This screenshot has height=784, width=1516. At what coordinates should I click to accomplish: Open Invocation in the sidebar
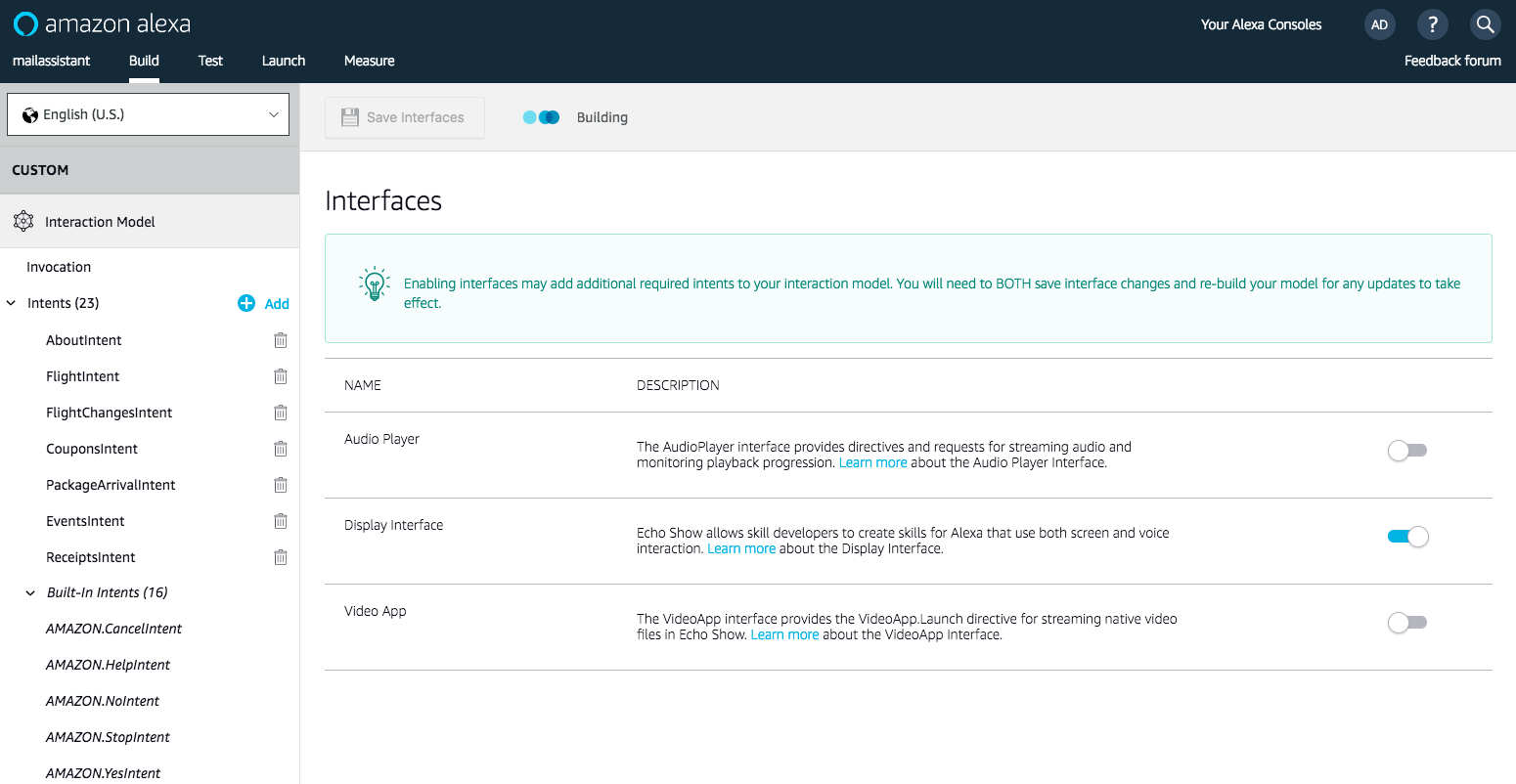pyautogui.click(x=59, y=267)
